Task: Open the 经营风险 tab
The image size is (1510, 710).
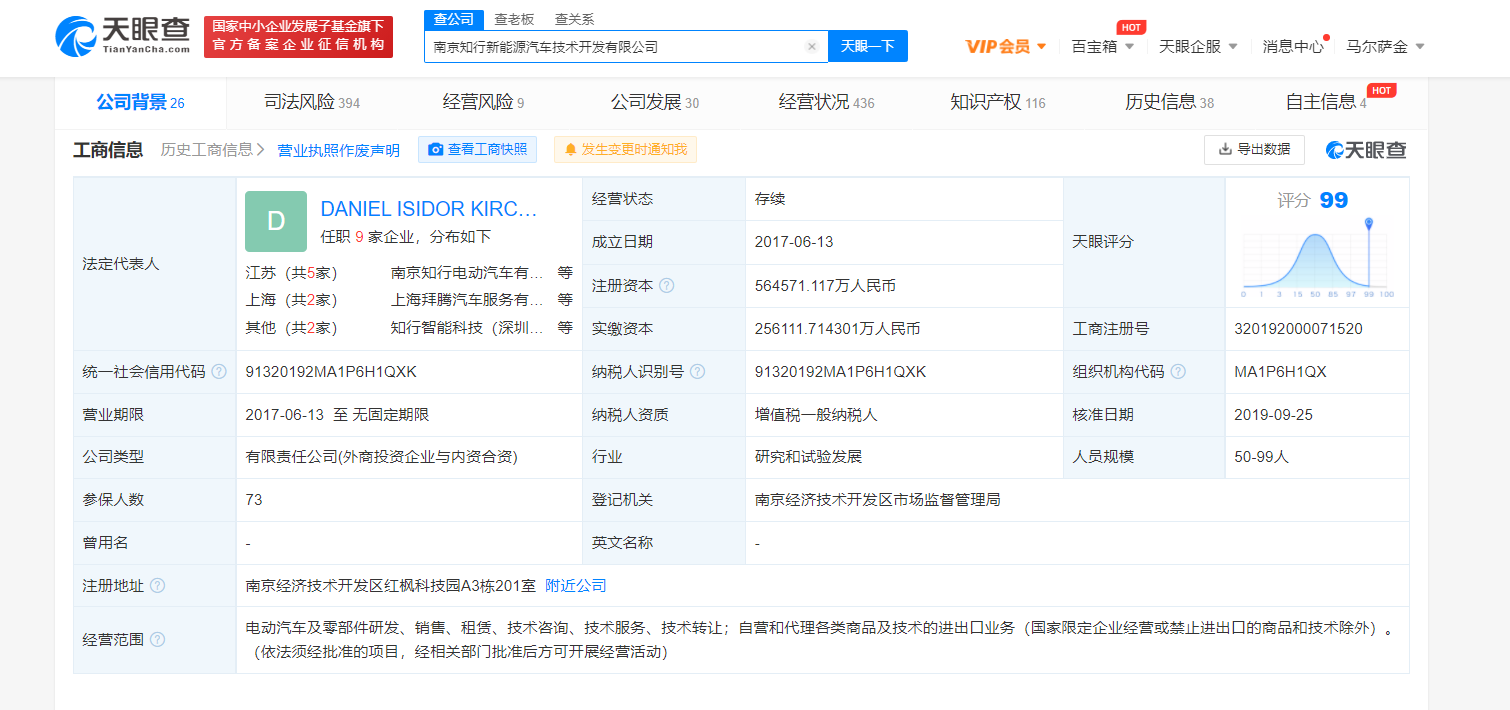Action: [x=483, y=102]
